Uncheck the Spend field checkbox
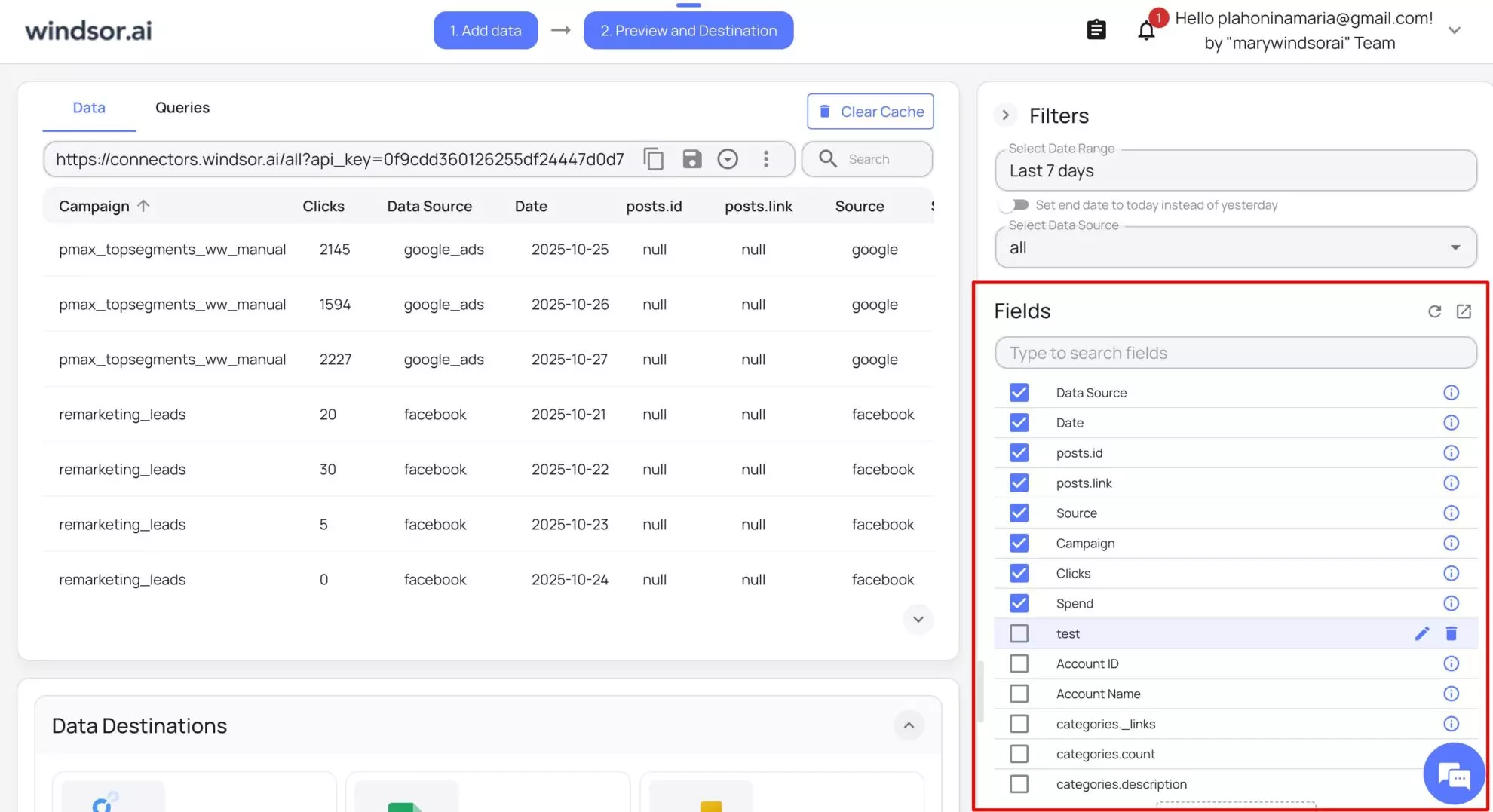Image resolution: width=1493 pixels, height=812 pixels. click(x=1019, y=603)
